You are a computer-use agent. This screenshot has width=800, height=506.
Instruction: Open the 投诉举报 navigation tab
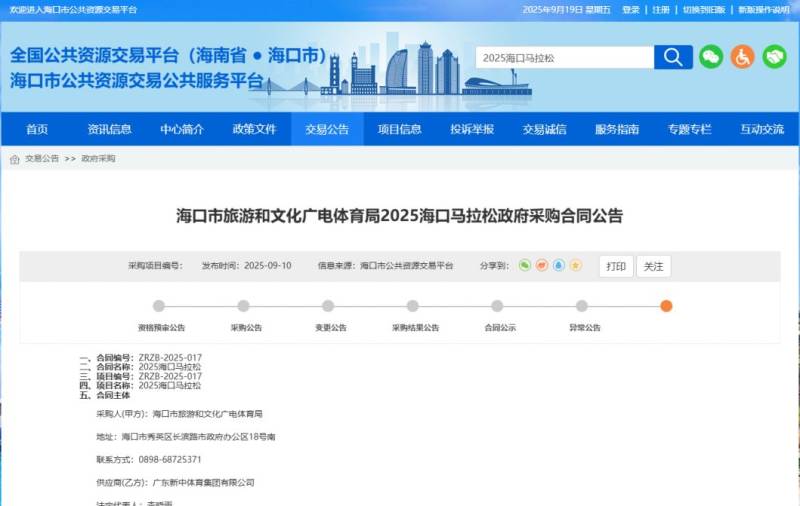click(472, 129)
